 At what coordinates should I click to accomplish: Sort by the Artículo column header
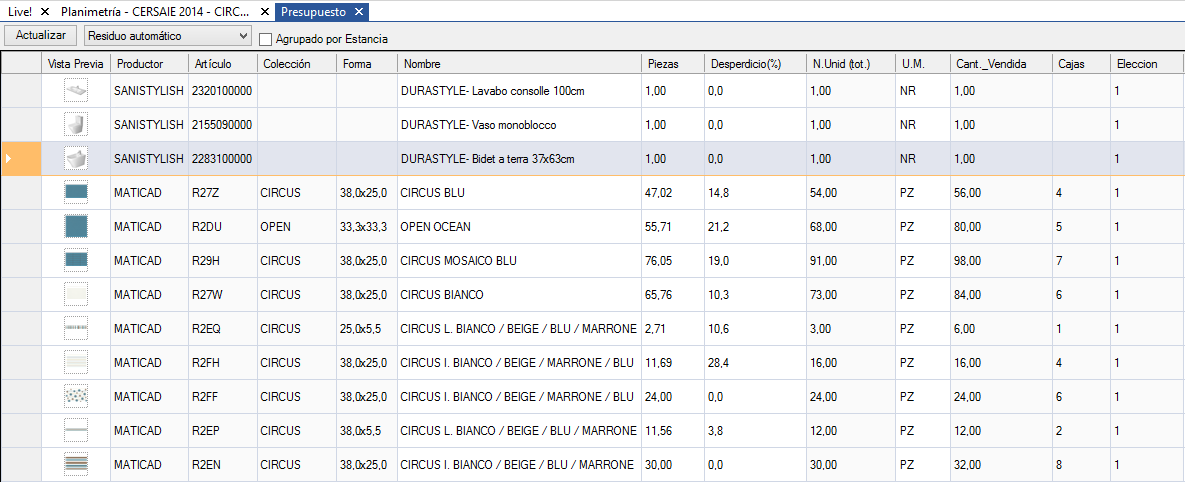[223, 63]
